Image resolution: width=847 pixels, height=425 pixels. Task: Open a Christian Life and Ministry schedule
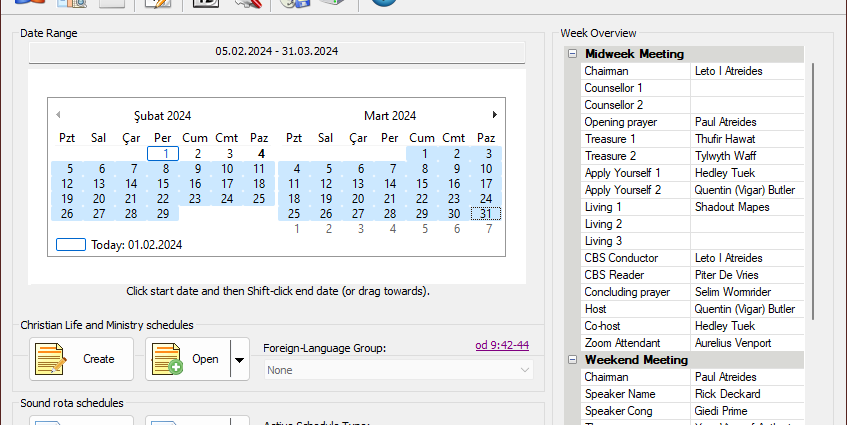click(x=188, y=359)
